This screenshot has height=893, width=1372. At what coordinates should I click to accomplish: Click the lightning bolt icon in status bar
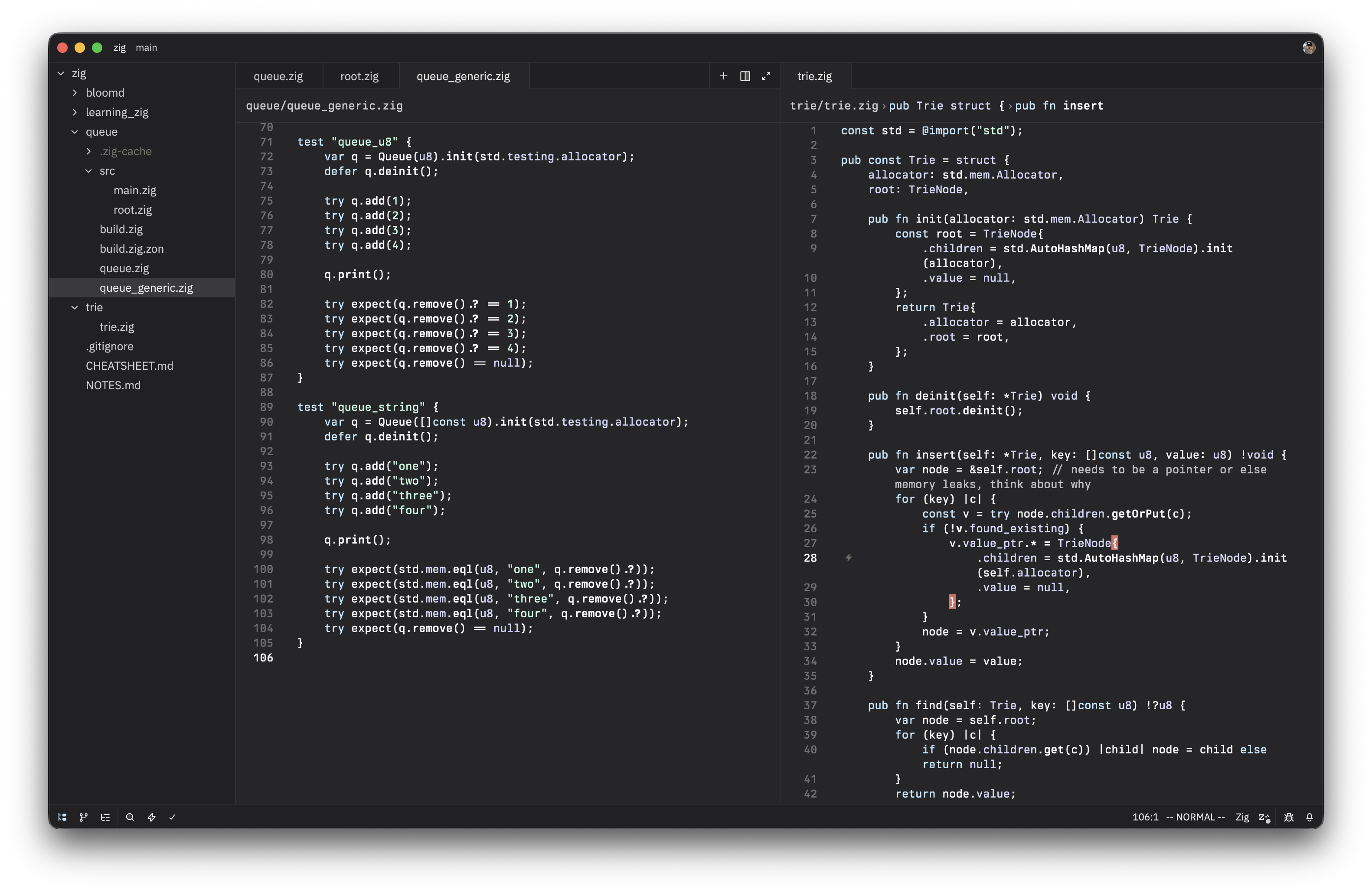click(x=152, y=817)
